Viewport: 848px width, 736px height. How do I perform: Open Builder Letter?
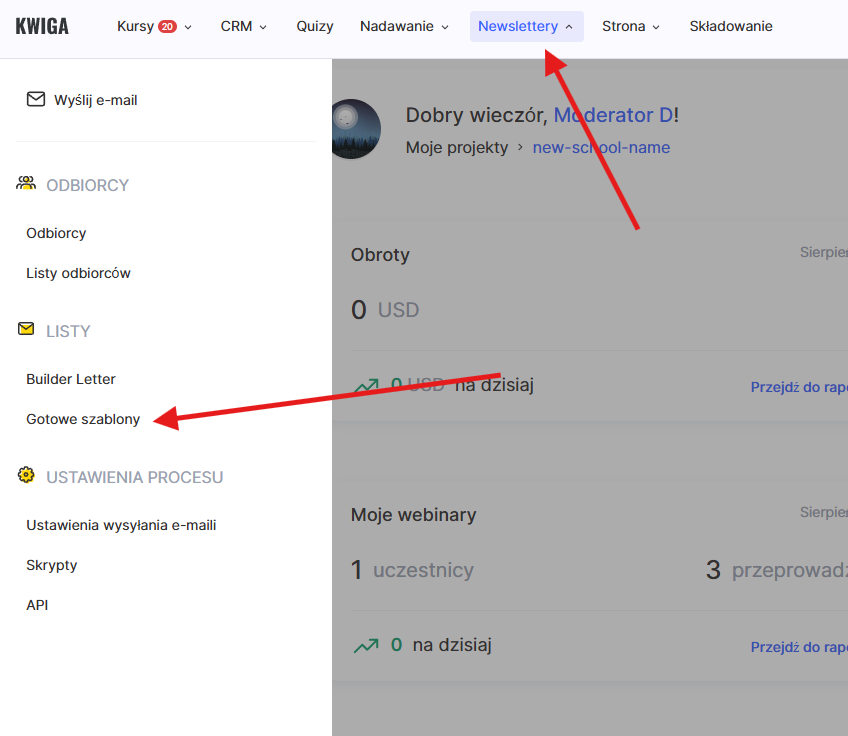[x=71, y=379]
